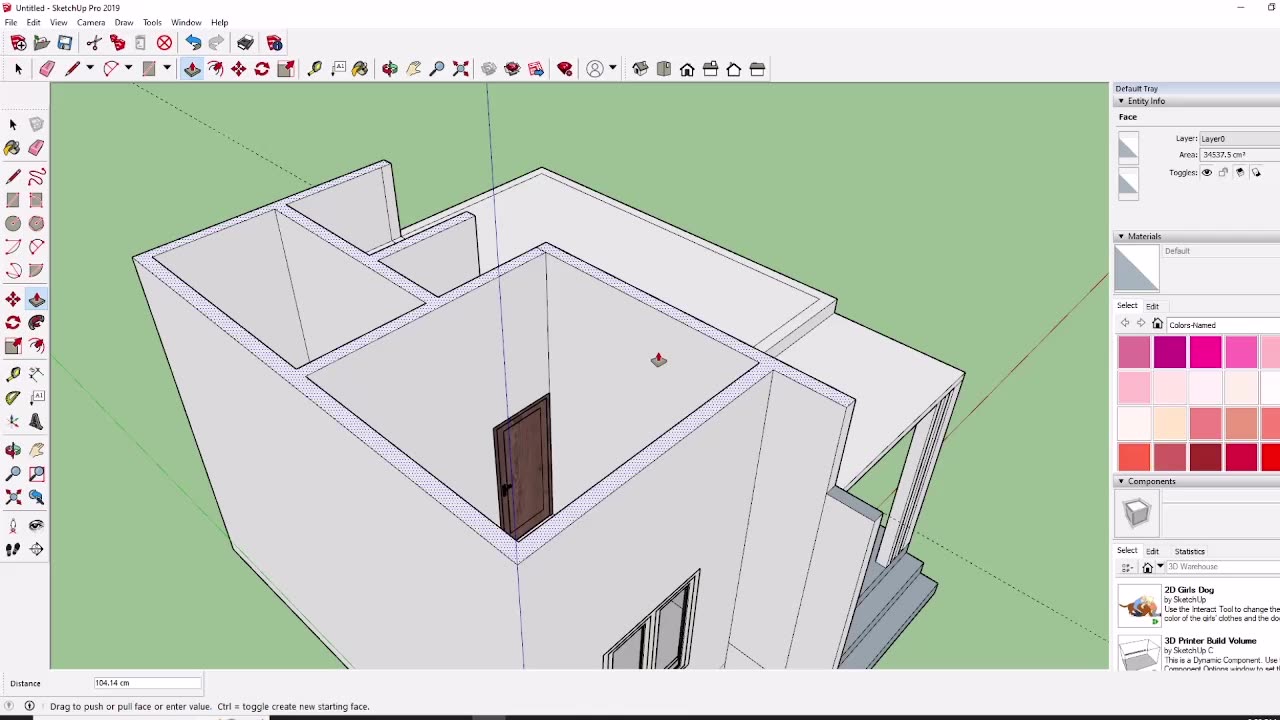Select the Protractor tool in left toolbar
The width and height of the screenshot is (1280, 720).
pos(13,397)
